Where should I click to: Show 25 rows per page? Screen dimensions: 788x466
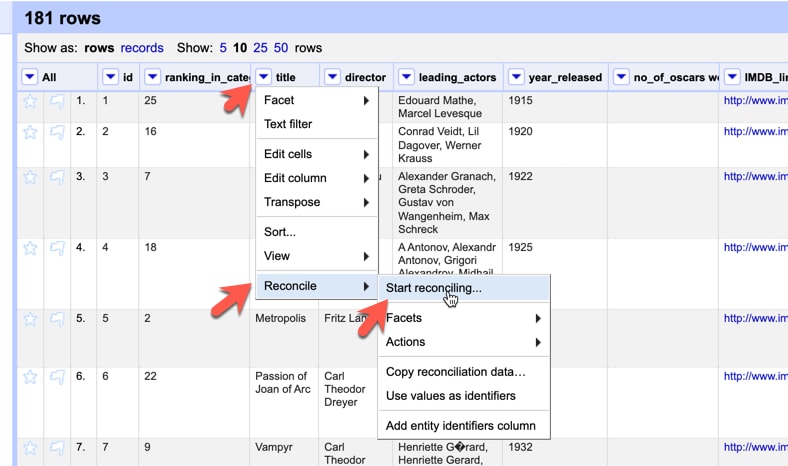260,48
